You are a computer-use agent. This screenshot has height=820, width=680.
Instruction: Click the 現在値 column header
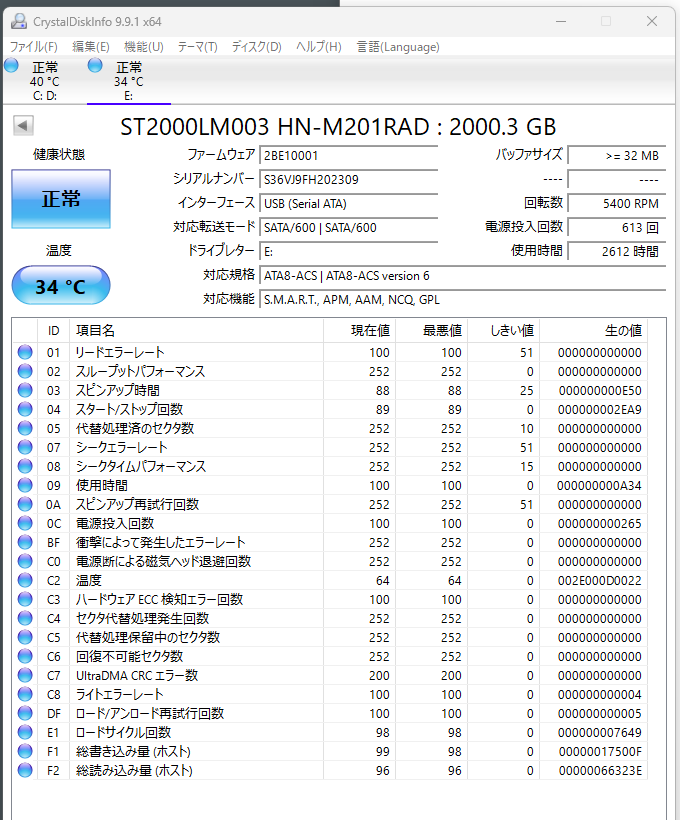(x=359, y=331)
